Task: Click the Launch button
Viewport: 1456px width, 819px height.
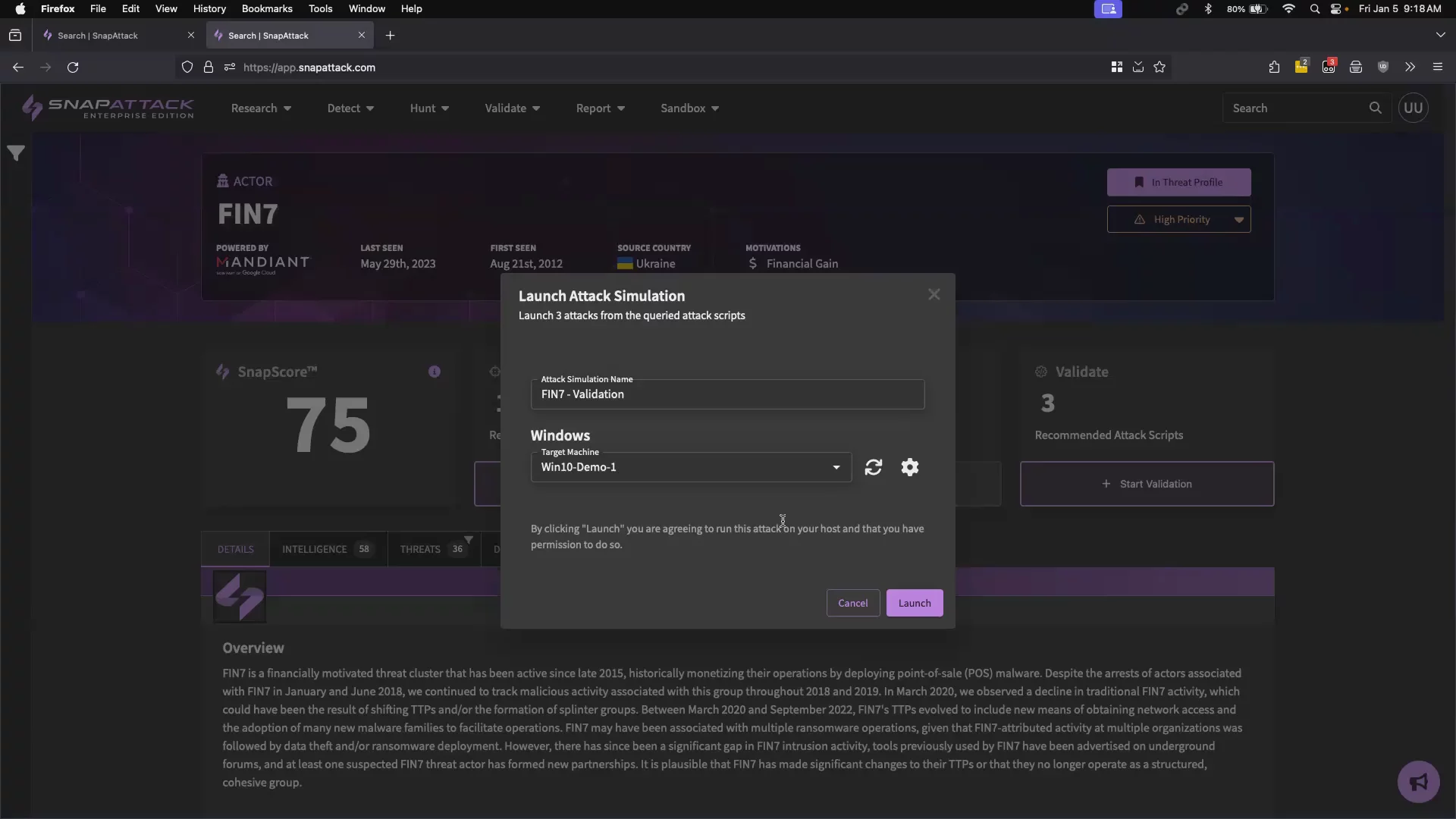Action: click(915, 603)
